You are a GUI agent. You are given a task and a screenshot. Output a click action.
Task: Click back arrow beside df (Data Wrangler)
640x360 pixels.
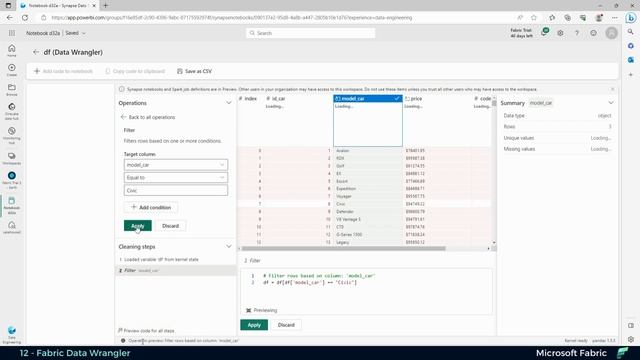(x=36, y=52)
